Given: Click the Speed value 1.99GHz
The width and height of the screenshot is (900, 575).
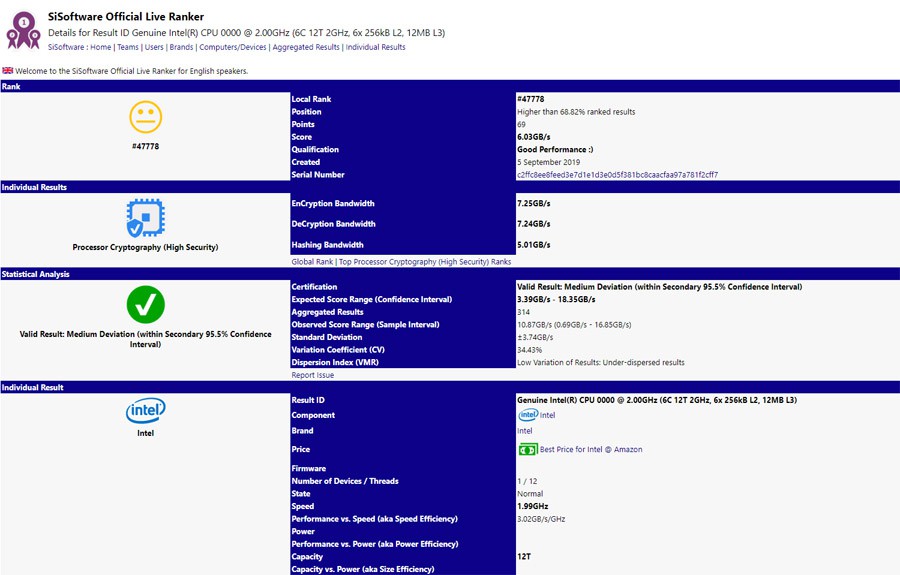Looking at the screenshot, I should click(x=533, y=506).
